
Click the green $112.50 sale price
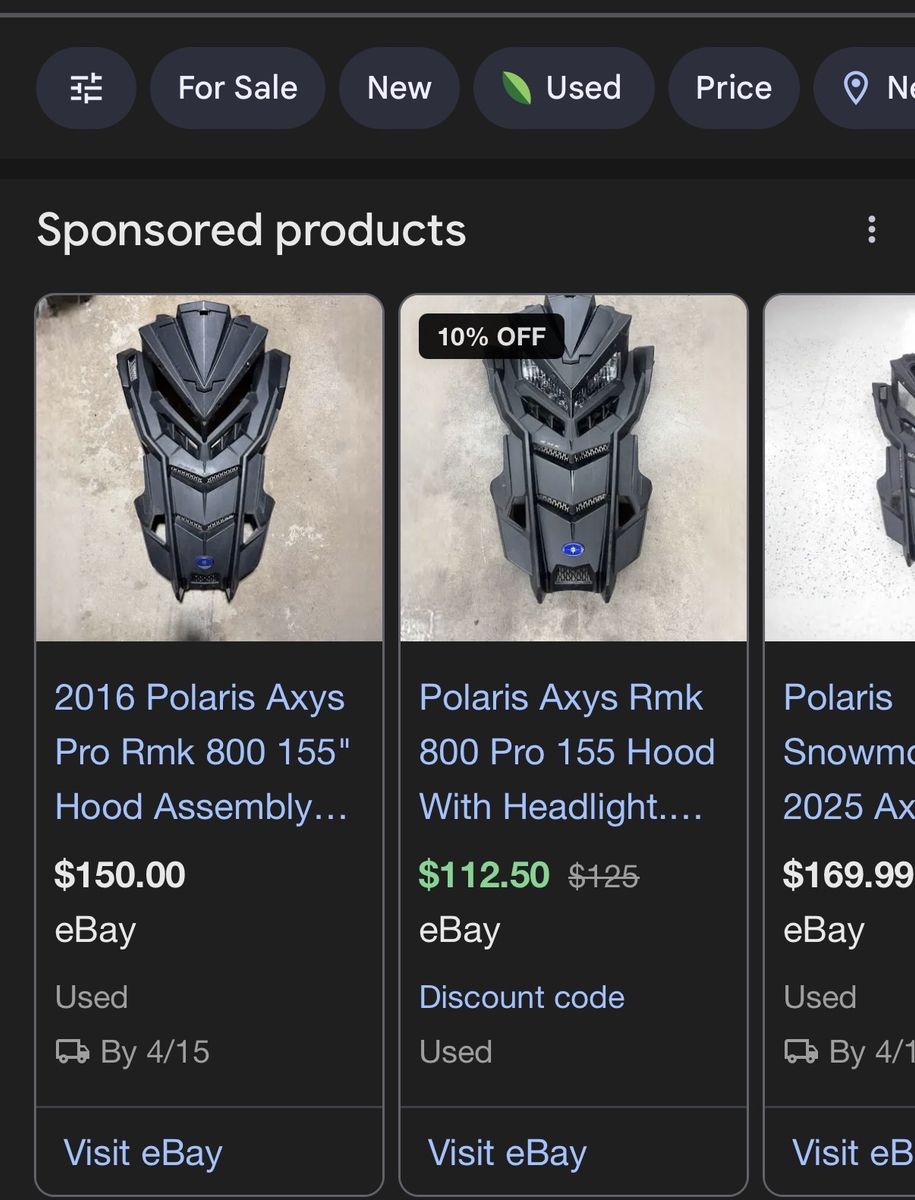tap(484, 875)
